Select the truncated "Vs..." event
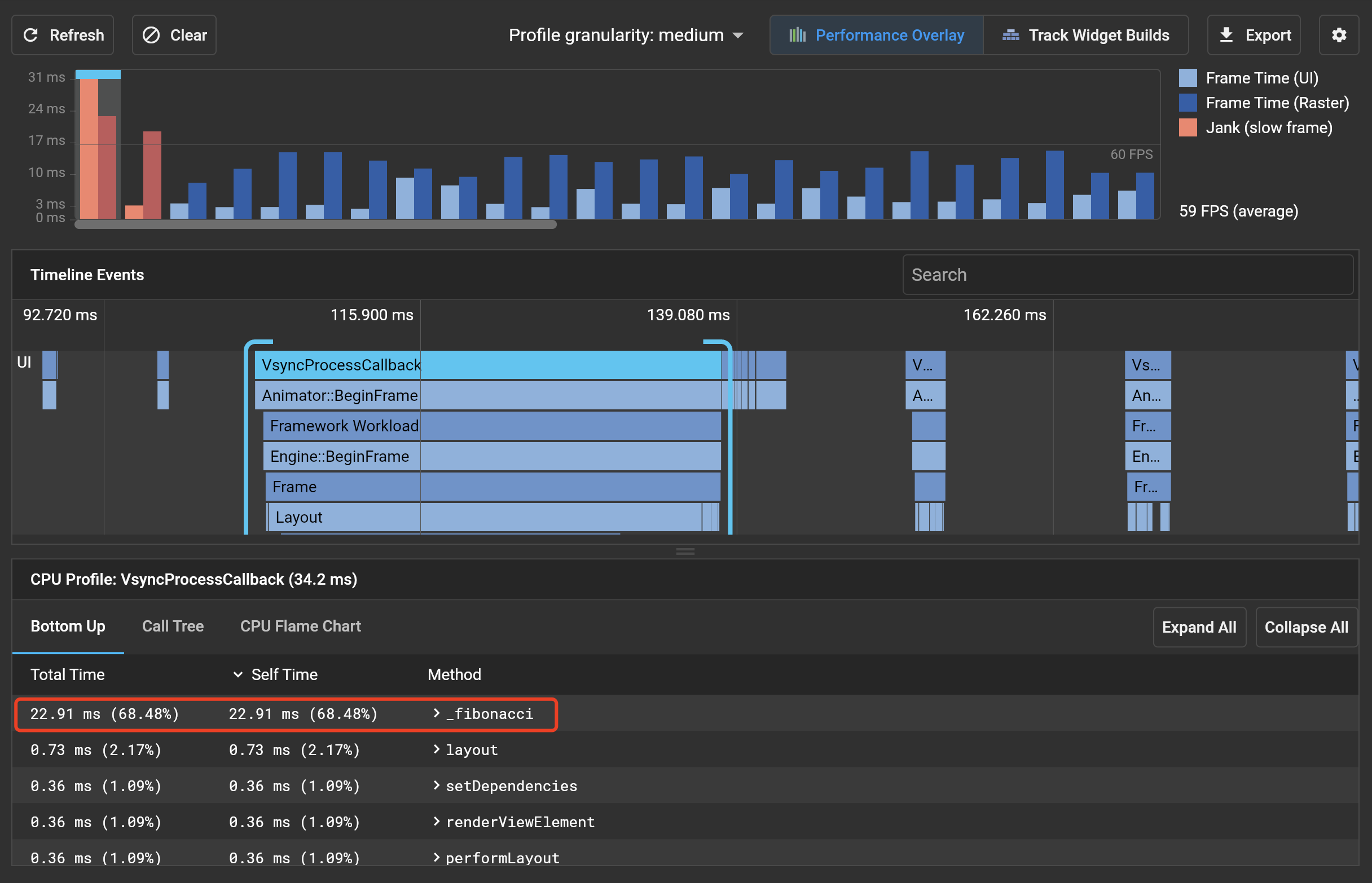The width and height of the screenshot is (1372, 883). (x=1147, y=365)
